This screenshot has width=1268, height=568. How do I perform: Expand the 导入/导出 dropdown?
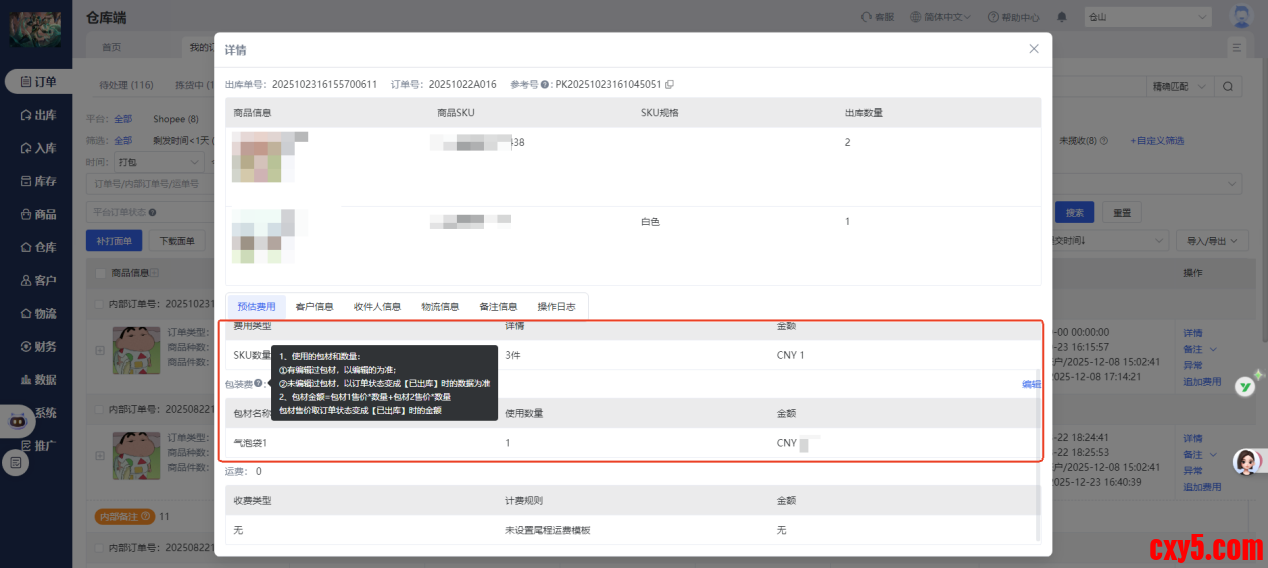coord(1211,241)
